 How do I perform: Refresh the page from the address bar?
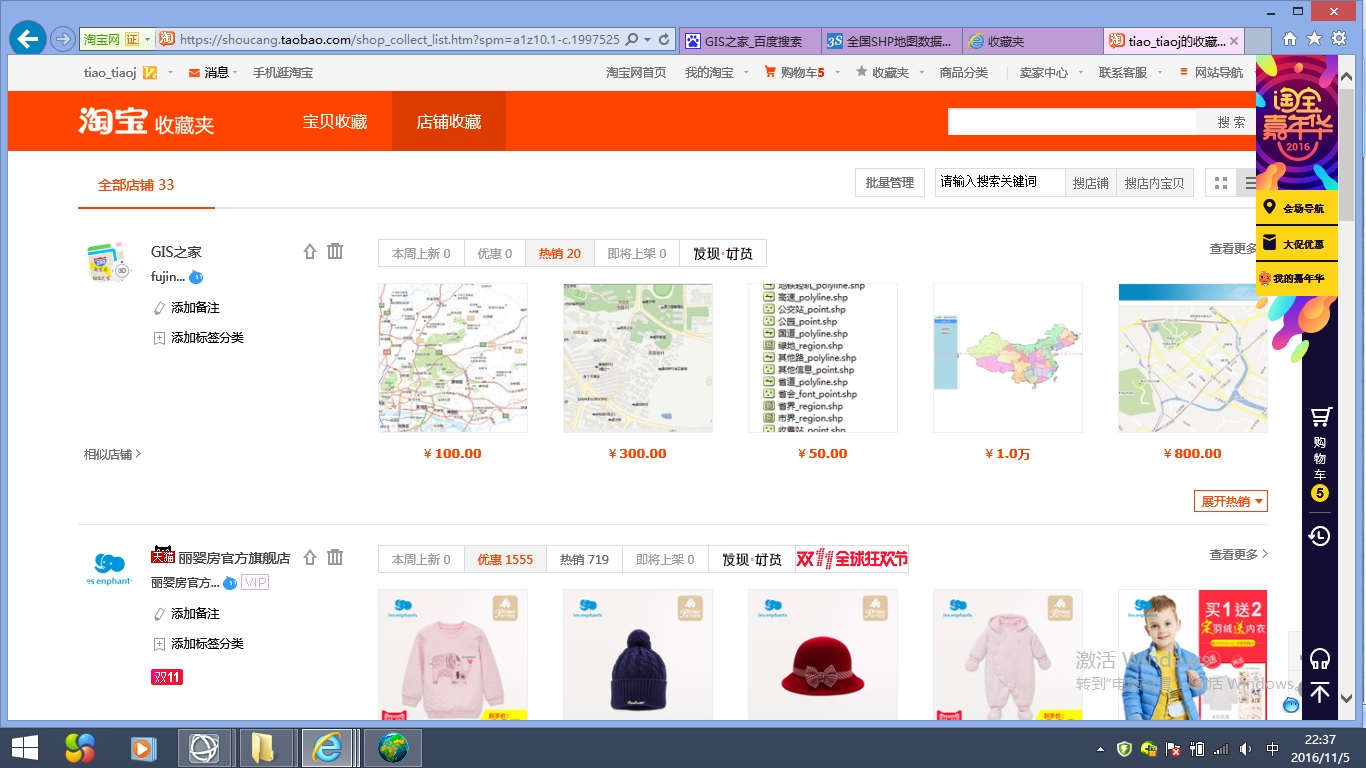pyautogui.click(x=663, y=40)
